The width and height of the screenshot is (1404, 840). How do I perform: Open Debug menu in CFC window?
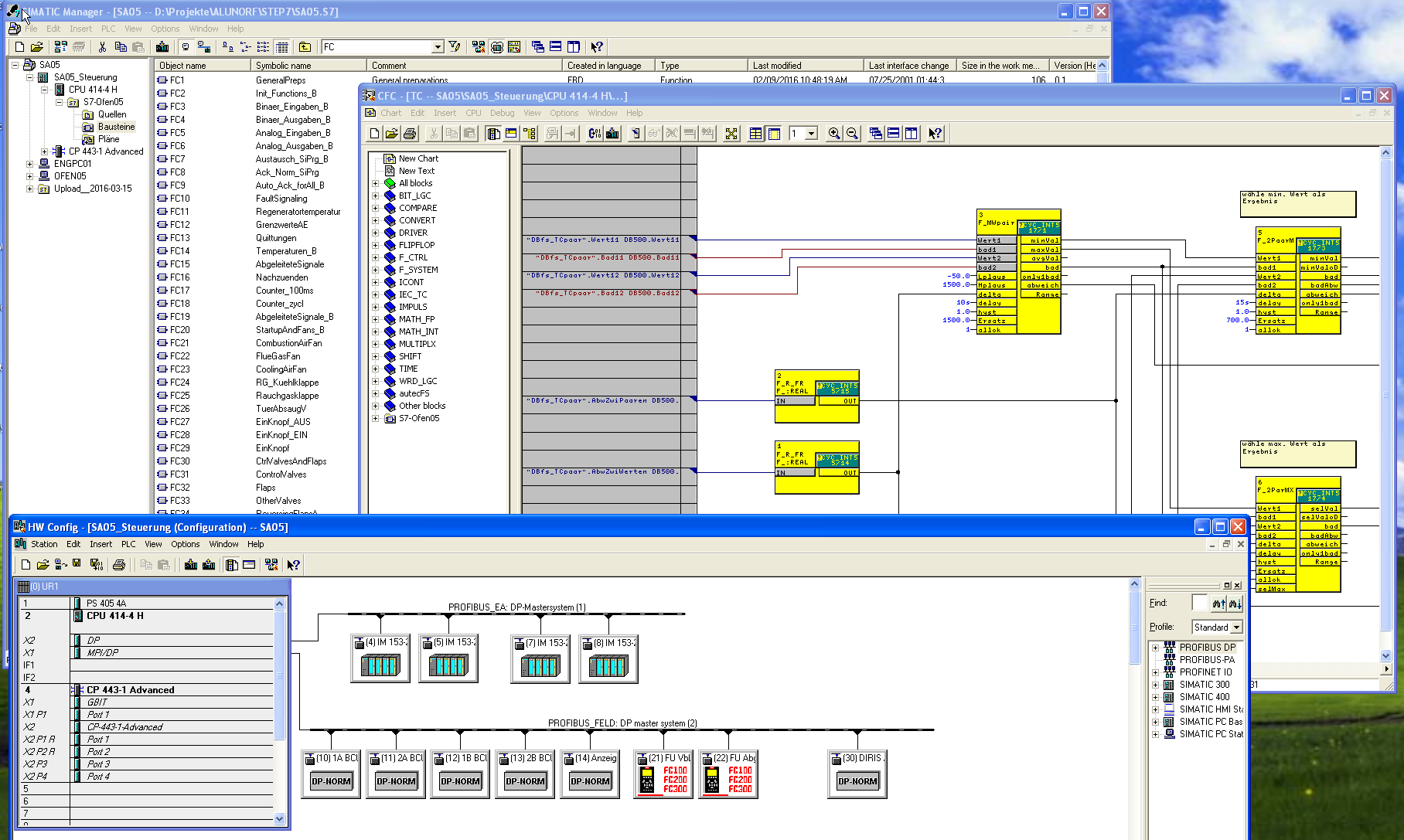502,113
